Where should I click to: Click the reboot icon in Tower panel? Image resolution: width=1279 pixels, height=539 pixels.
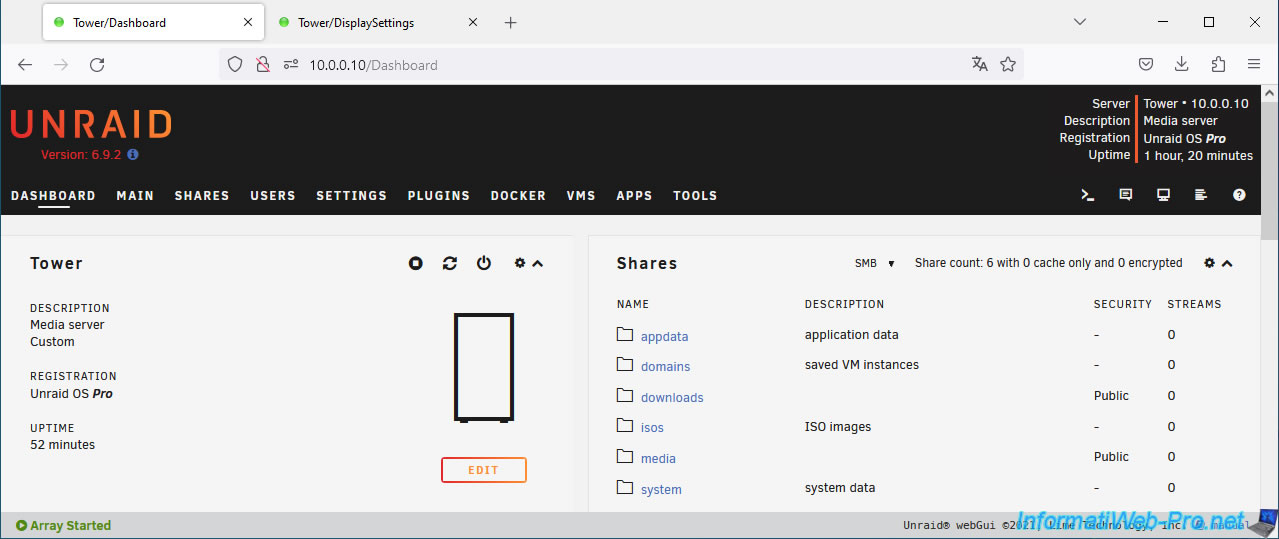tap(450, 263)
